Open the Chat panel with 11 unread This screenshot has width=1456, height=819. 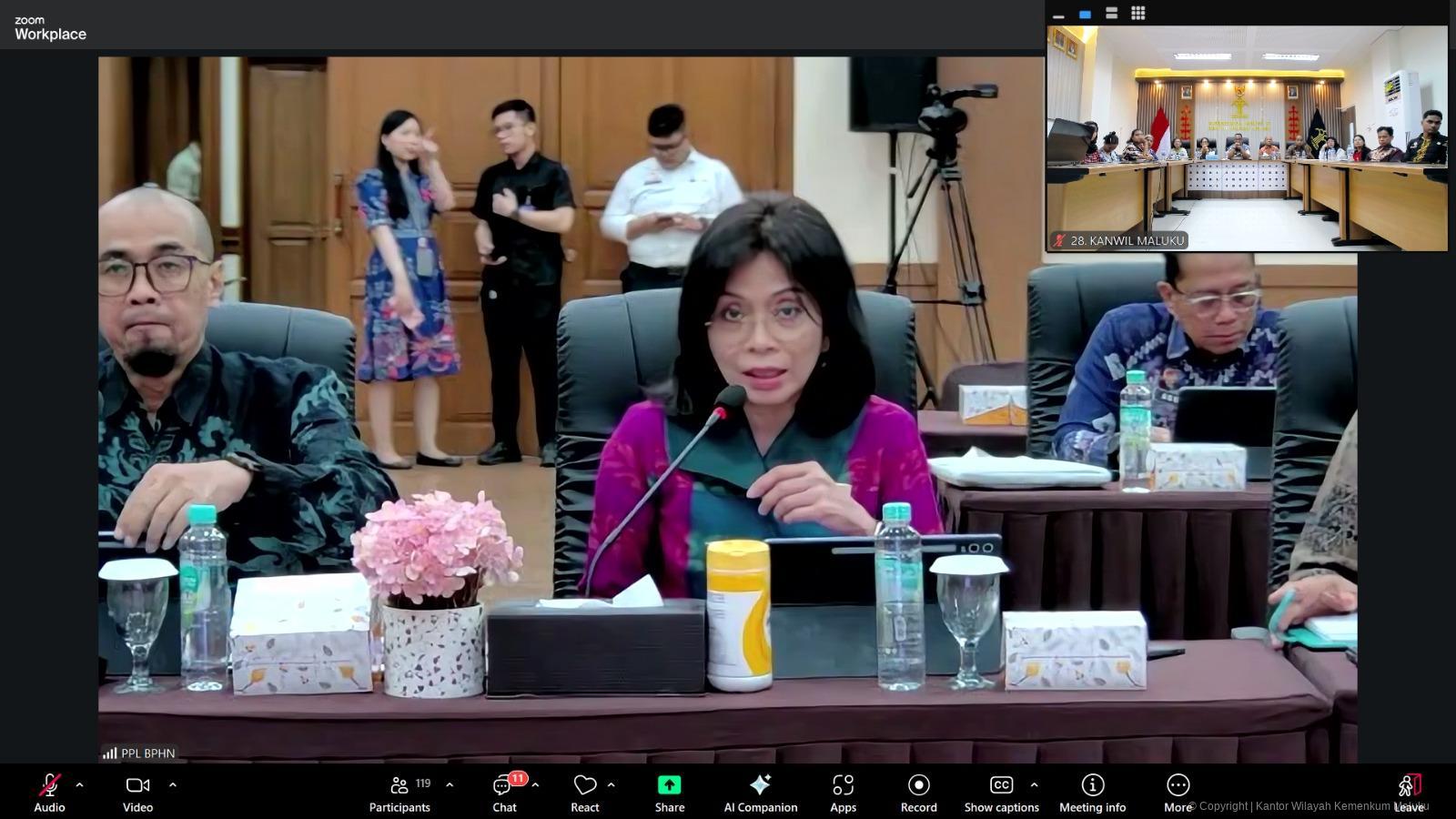504,785
